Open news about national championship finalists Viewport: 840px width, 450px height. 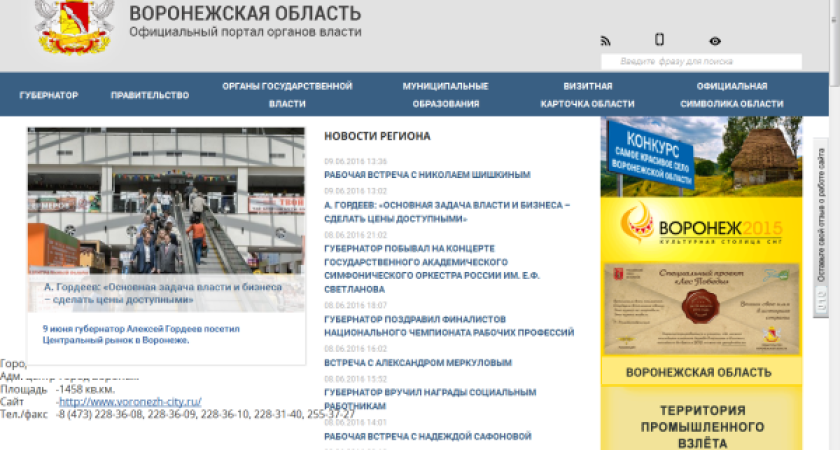449,326
